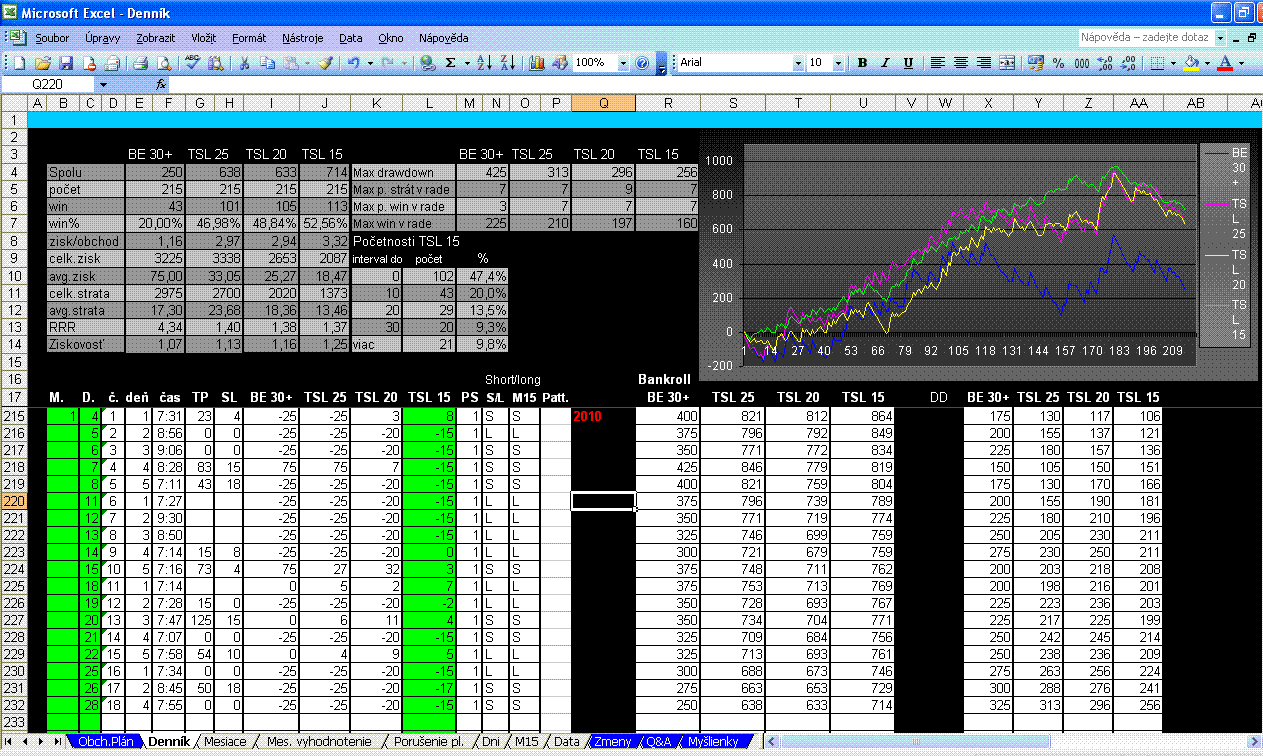The height and width of the screenshot is (756, 1263).
Task: Run the spelling check (ABC) icon
Action: (x=191, y=62)
